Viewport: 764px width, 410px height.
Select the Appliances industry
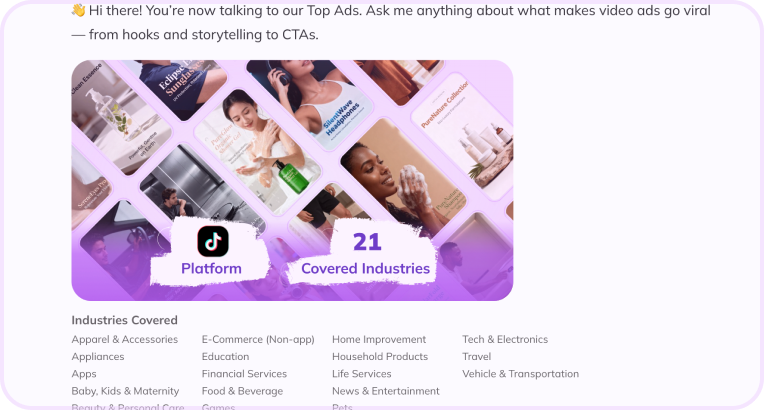point(98,357)
